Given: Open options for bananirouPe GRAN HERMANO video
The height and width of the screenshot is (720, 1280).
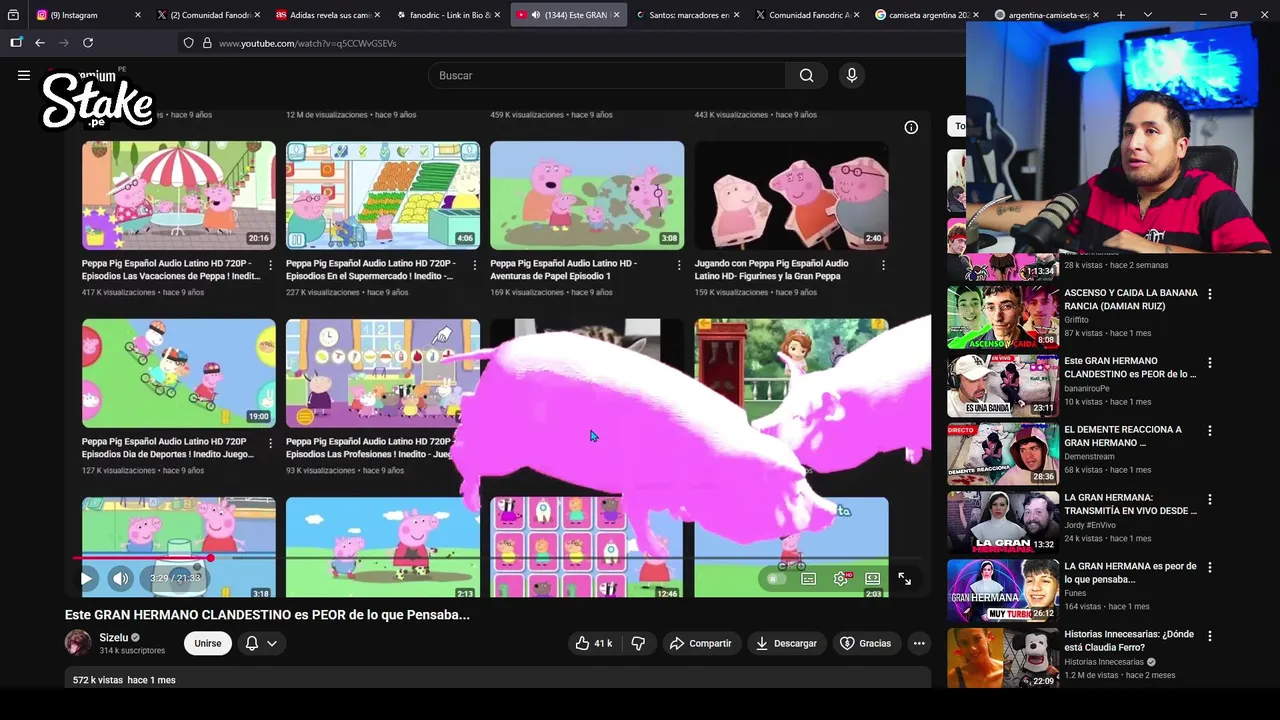Looking at the screenshot, I should tap(1209, 362).
